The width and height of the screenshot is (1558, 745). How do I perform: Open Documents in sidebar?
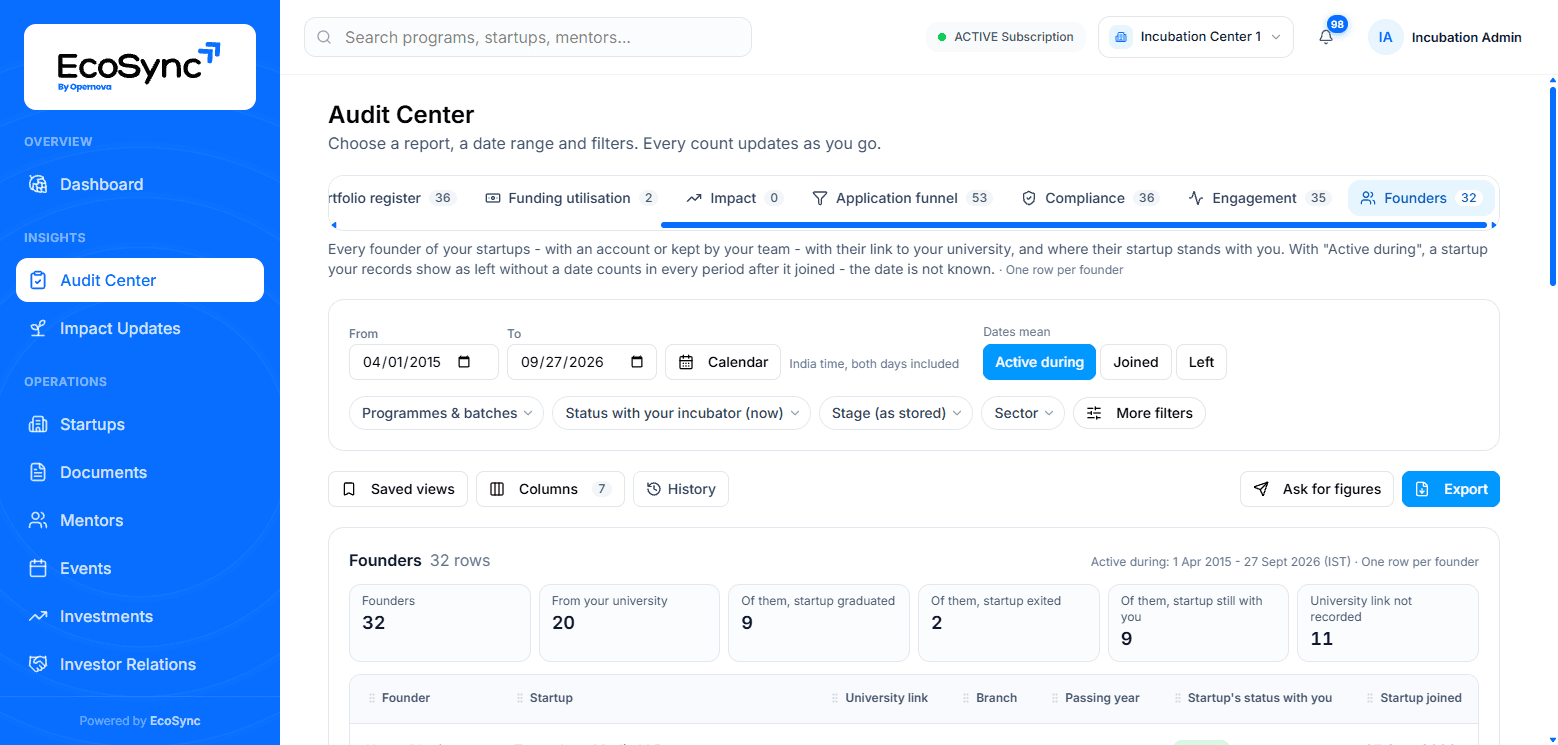(x=140, y=472)
